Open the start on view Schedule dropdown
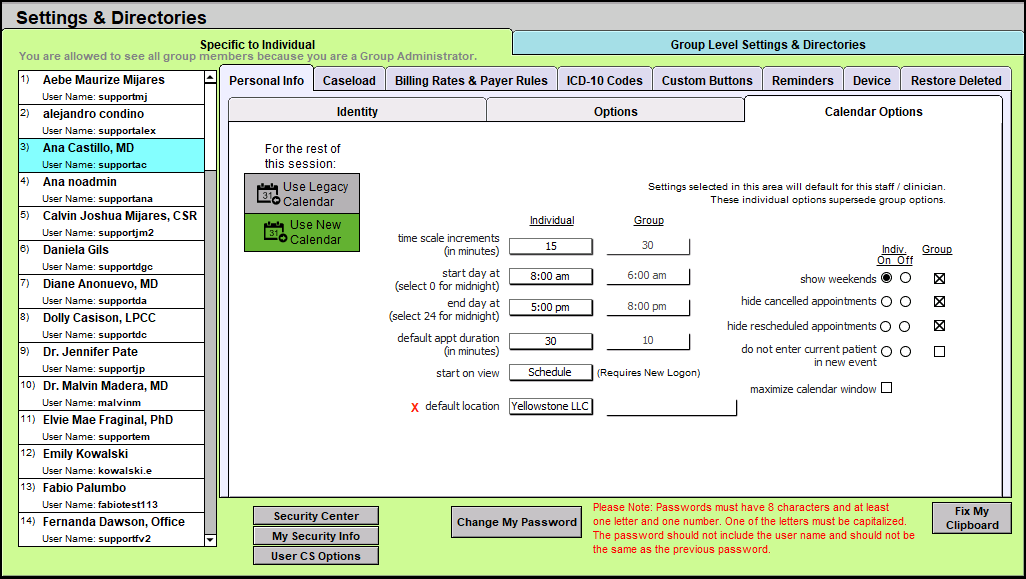The width and height of the screenshot is (1026, 579). tap(550, 372)
